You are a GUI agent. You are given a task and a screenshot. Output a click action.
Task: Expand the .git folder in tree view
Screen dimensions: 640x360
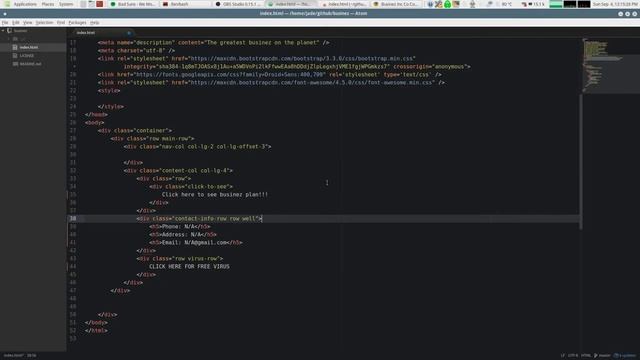[x=9, y=39]
